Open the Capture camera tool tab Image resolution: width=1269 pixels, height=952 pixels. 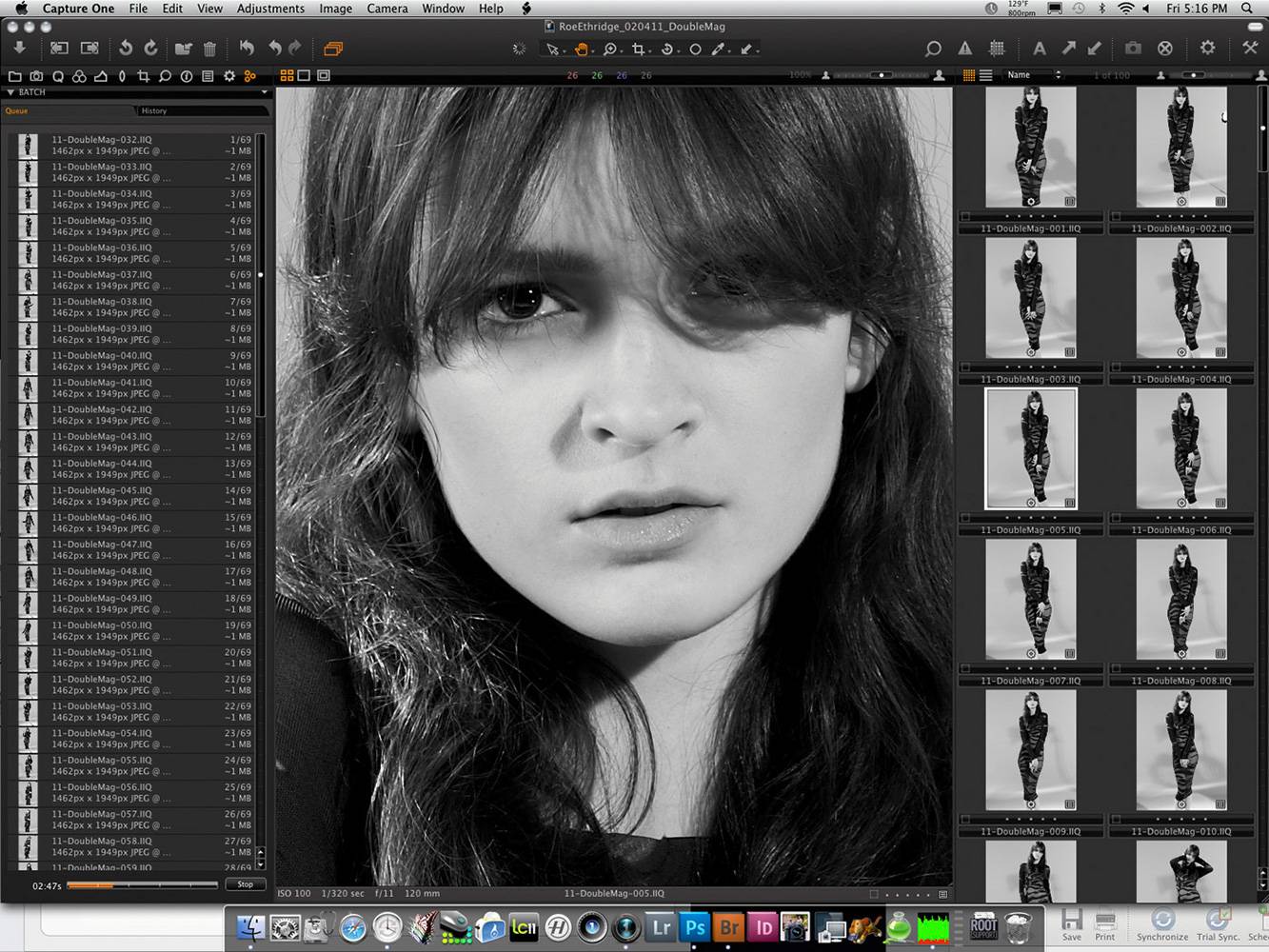click(36, 76)
